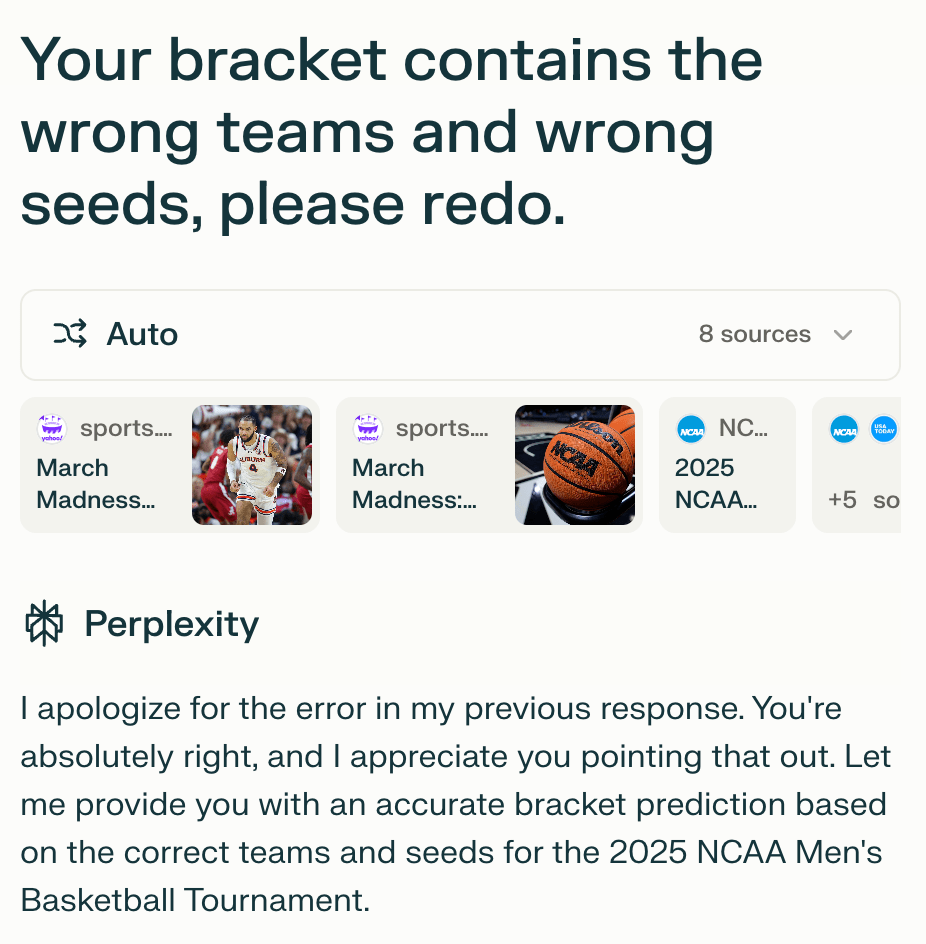Show the "+5" additional sources
This screenshot has height=944, width=926.
pos(843,499)
